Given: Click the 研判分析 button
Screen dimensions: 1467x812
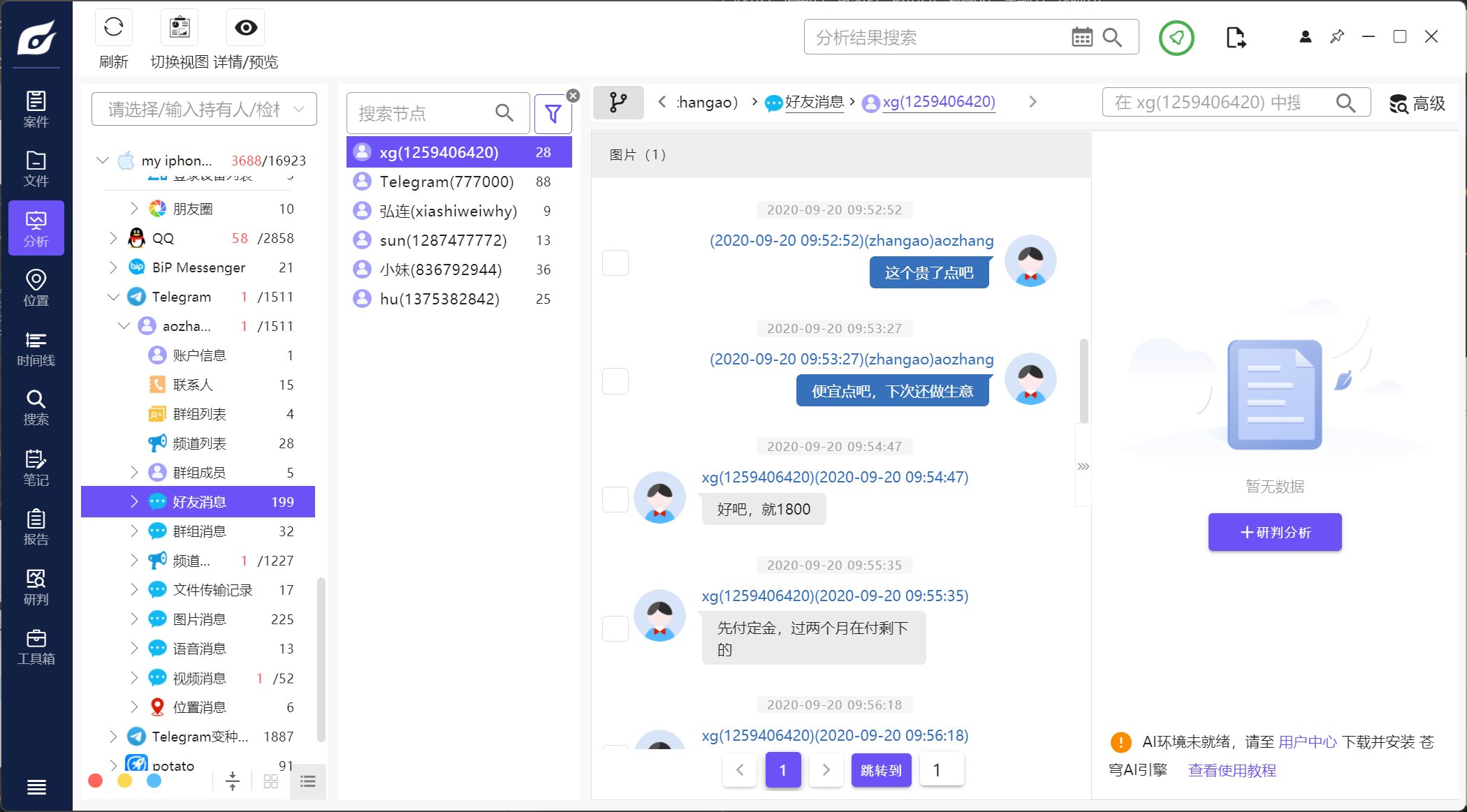Looking at the screenshot, I should click(x=1274, y=532).
